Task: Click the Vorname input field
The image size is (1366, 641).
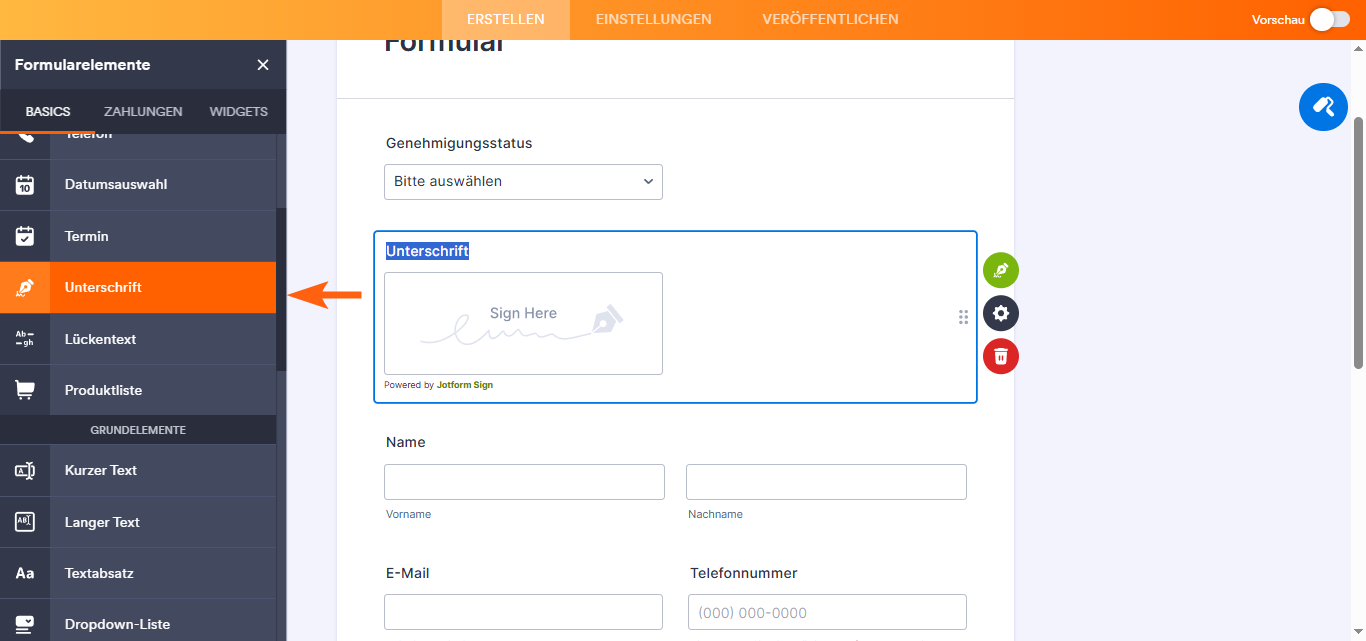Action: (x=524, y=482)
